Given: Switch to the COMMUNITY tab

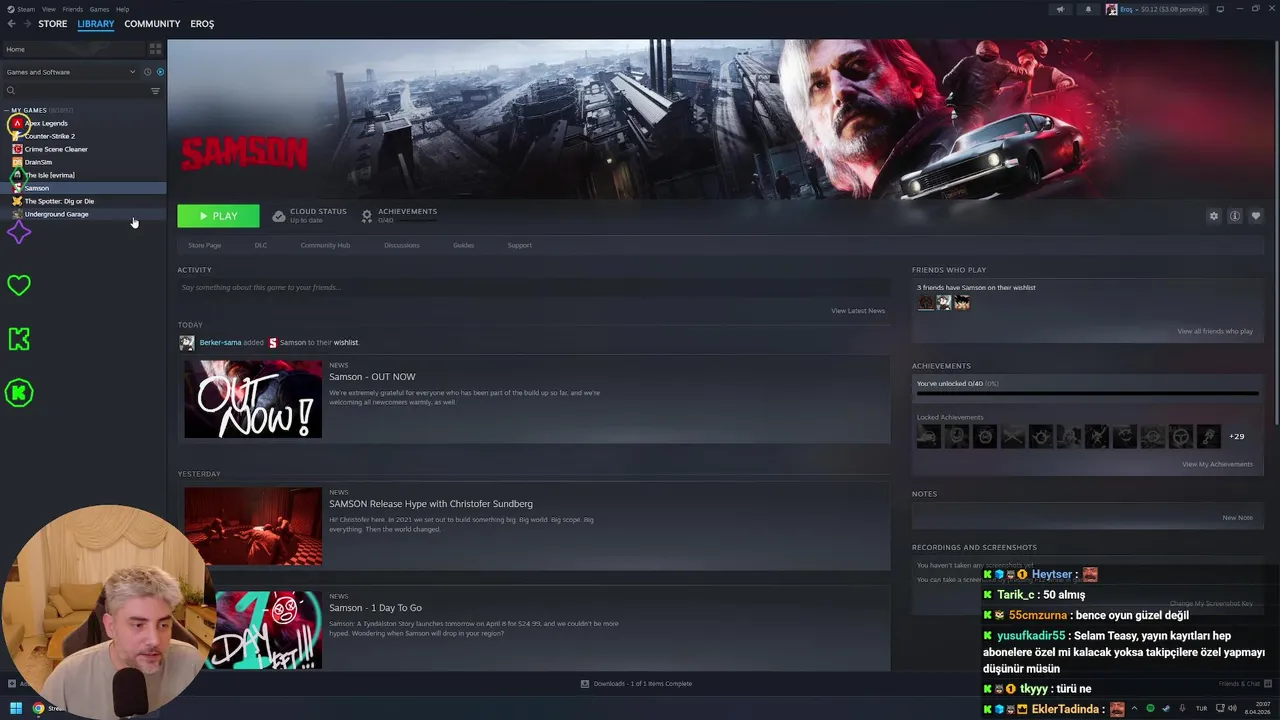Looking at the screenshot, I should 152,24.
